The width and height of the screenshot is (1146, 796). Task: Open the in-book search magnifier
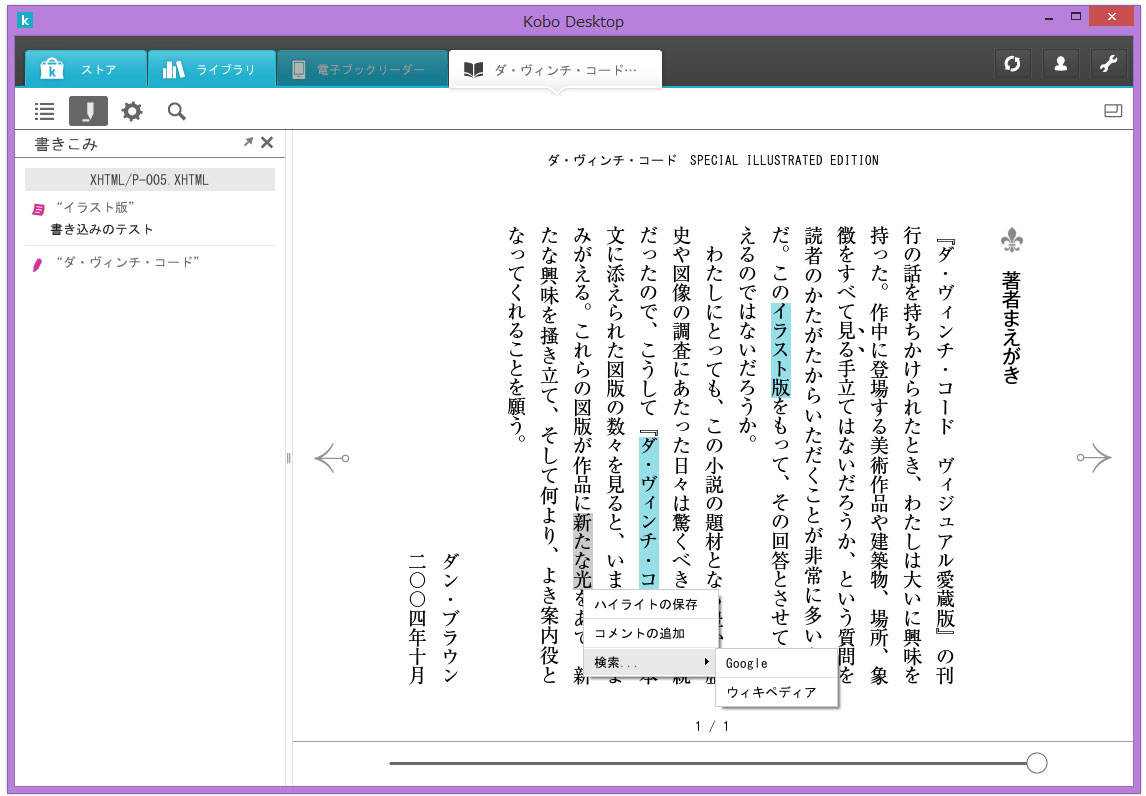click(176, 111)
